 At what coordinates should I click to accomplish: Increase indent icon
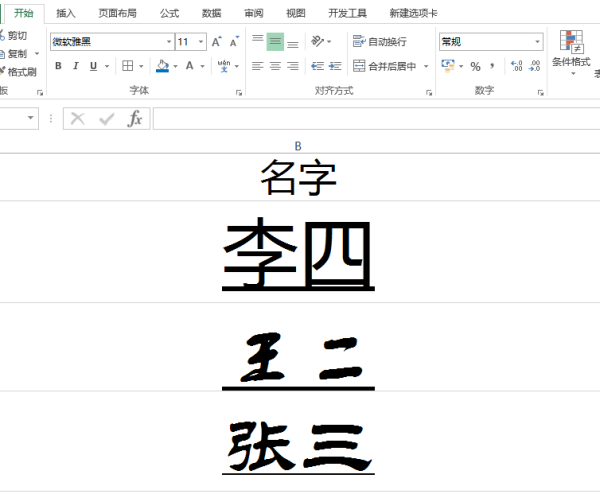coord(335,66)
